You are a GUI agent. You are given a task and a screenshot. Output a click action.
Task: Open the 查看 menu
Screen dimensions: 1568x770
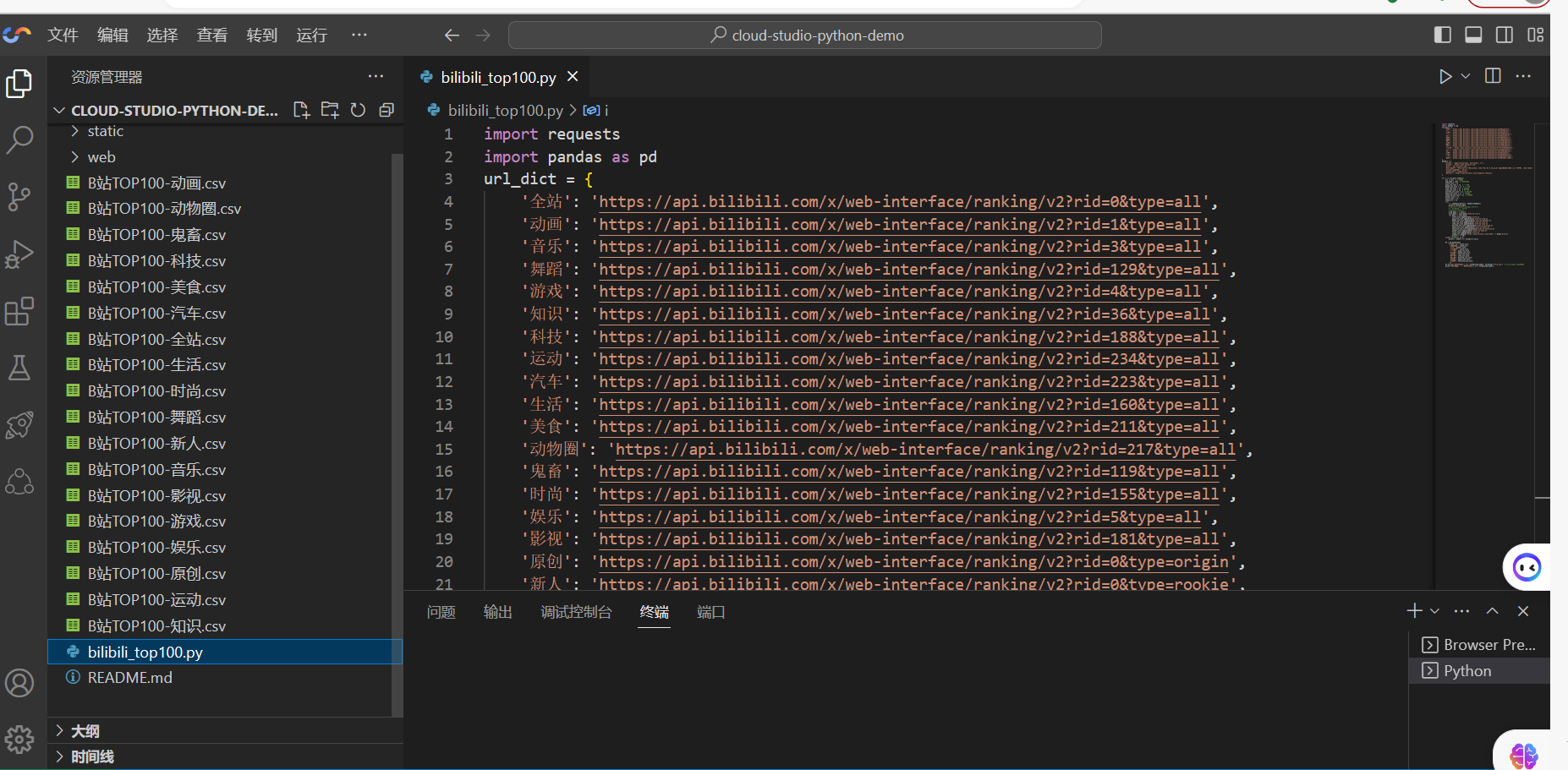point(212,35)
